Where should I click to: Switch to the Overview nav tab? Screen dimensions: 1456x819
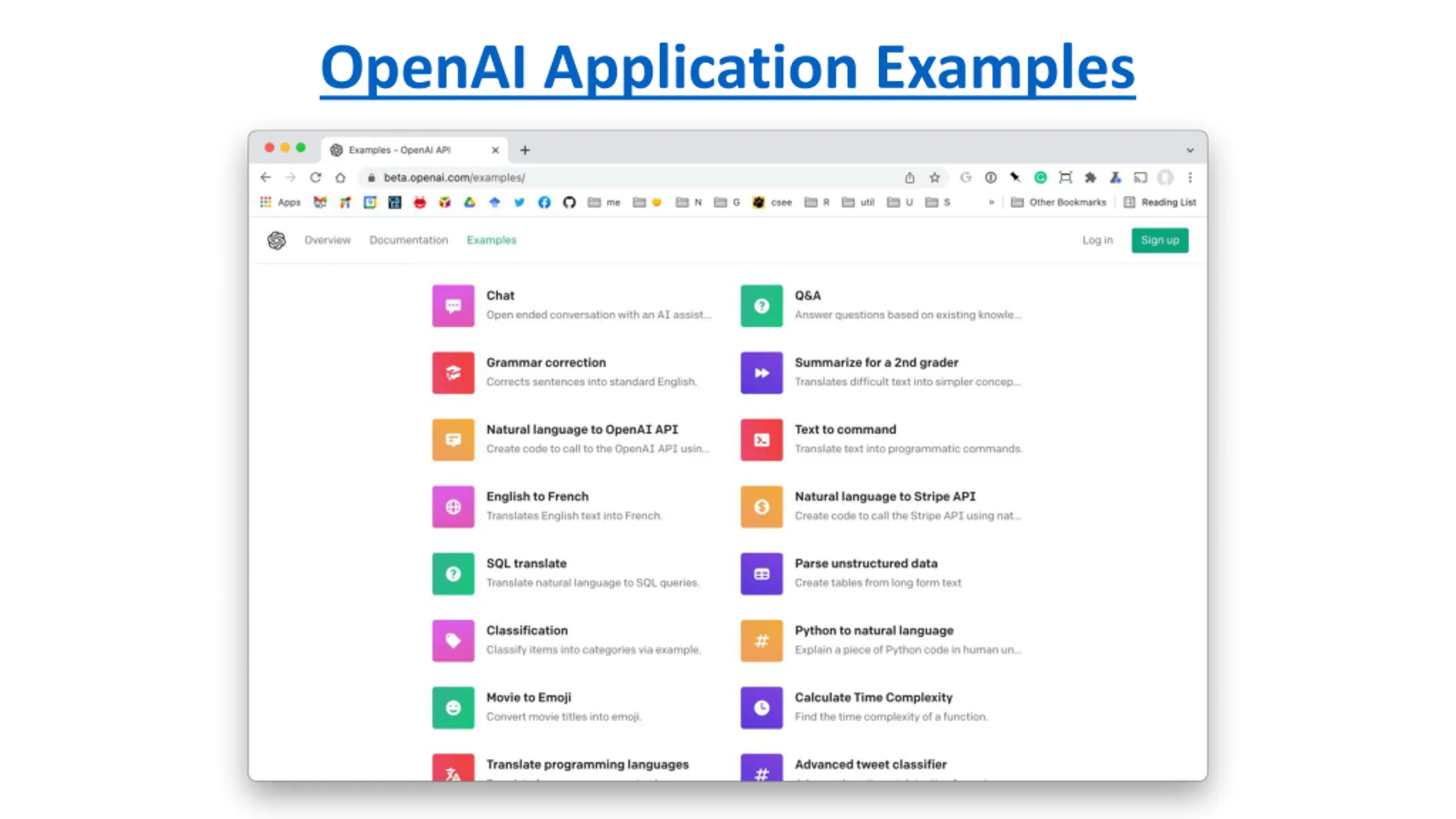(328, 240)
